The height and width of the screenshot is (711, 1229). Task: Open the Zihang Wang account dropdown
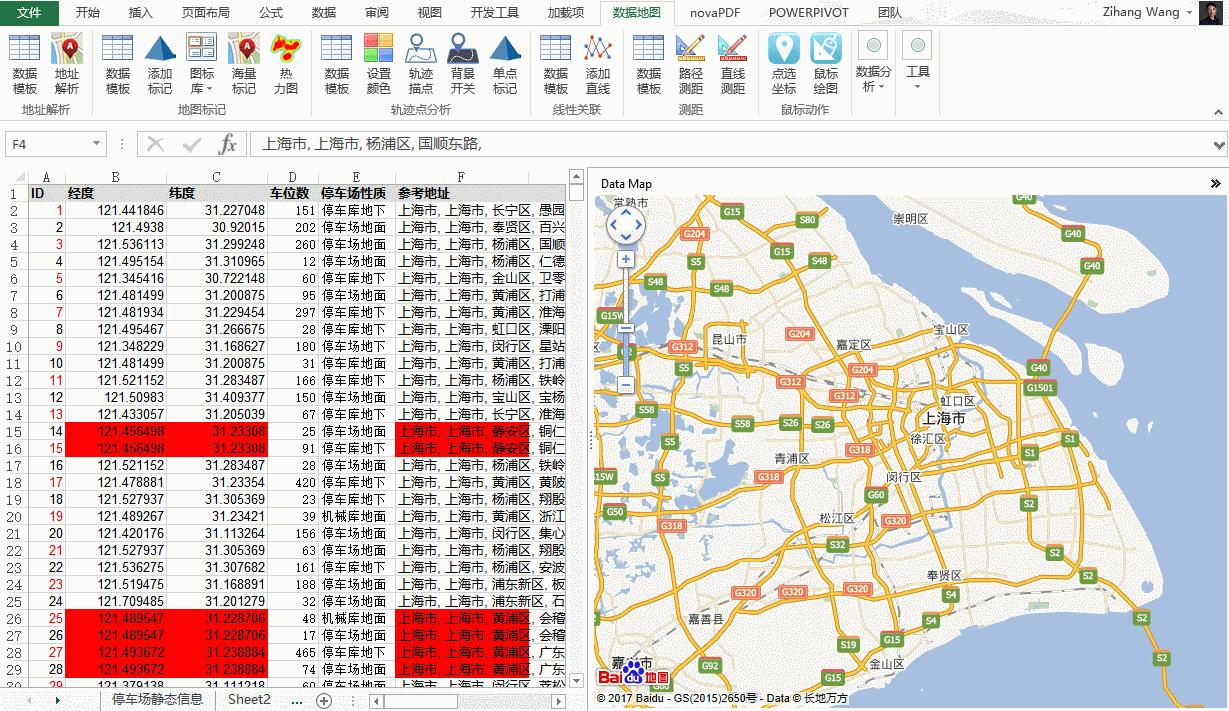pos(1189,12)
